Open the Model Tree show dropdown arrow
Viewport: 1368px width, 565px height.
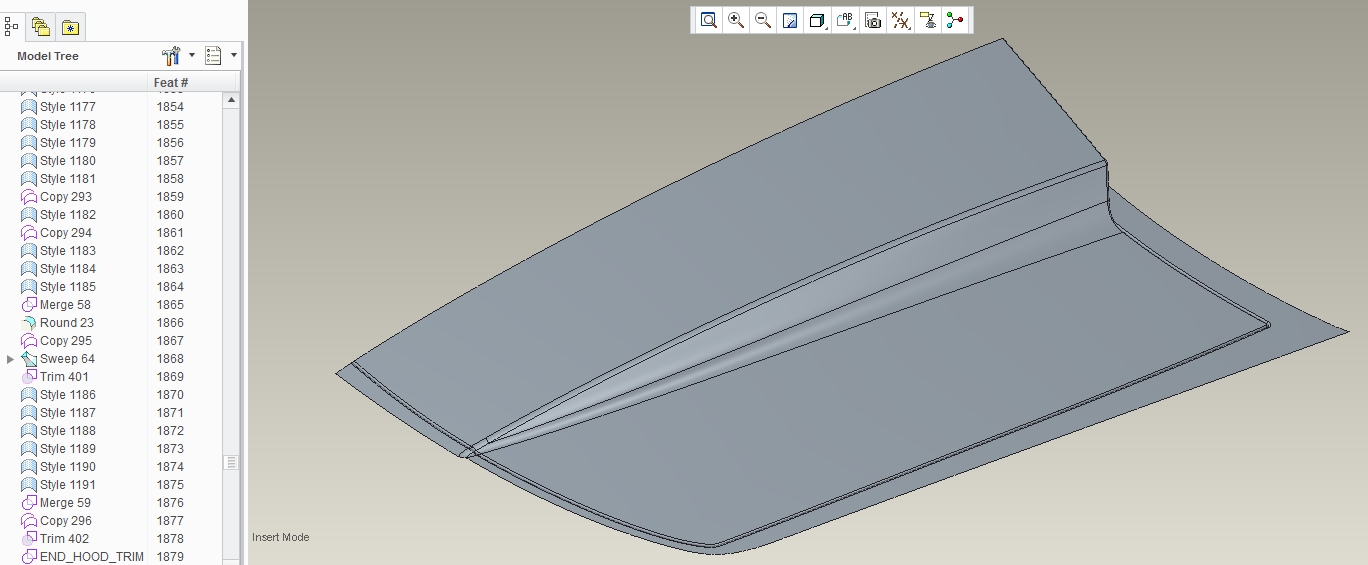233,56
